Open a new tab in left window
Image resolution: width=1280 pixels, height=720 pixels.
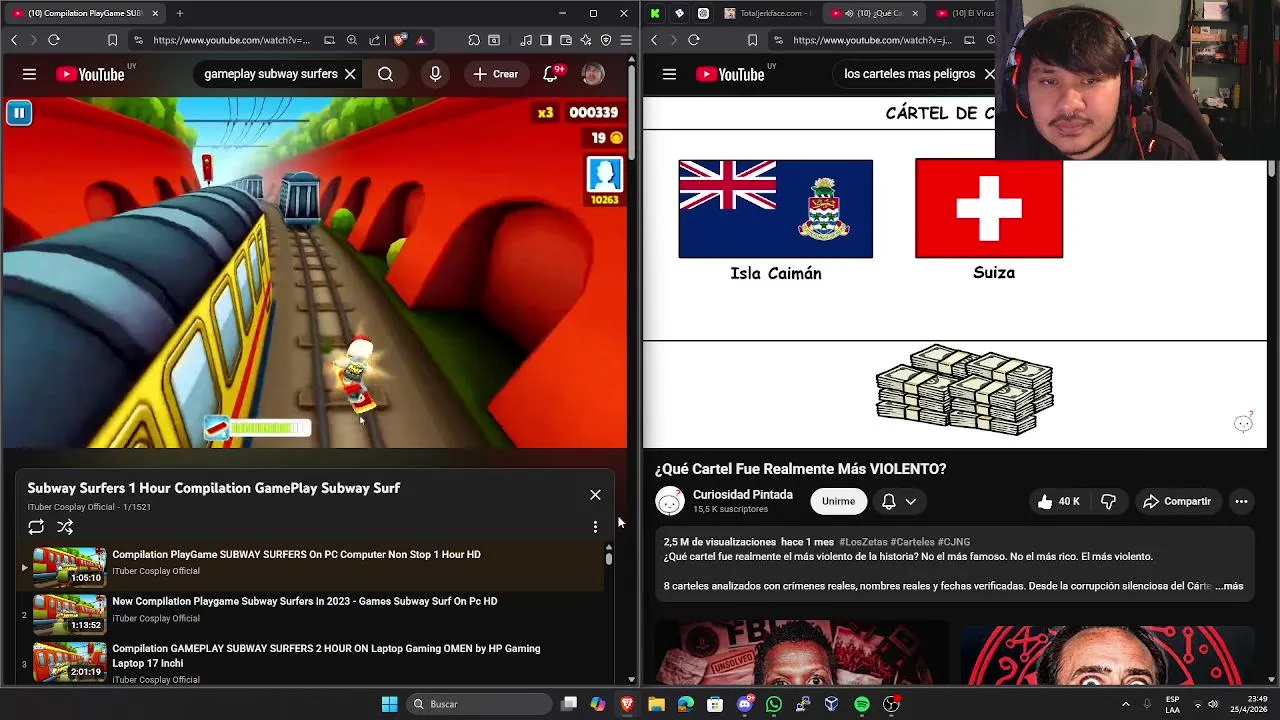pos(180,13)
